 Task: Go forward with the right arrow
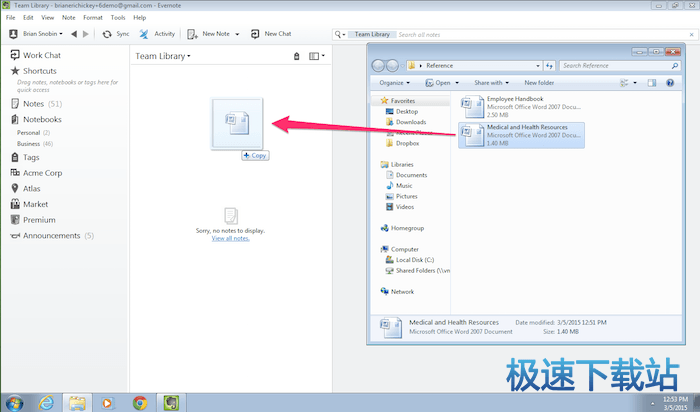point(86,34)
